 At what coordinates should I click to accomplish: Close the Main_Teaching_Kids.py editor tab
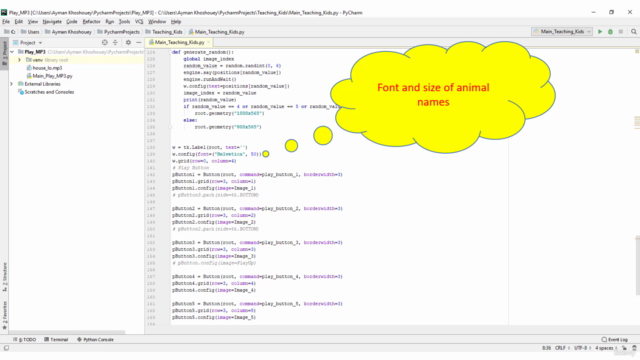pos(209,42)
